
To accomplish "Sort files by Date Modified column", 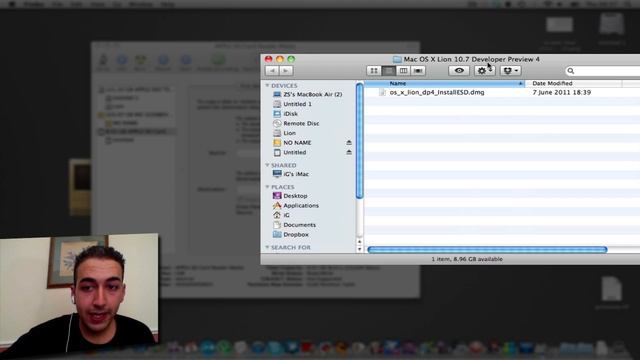I will (x=573, y=83).
